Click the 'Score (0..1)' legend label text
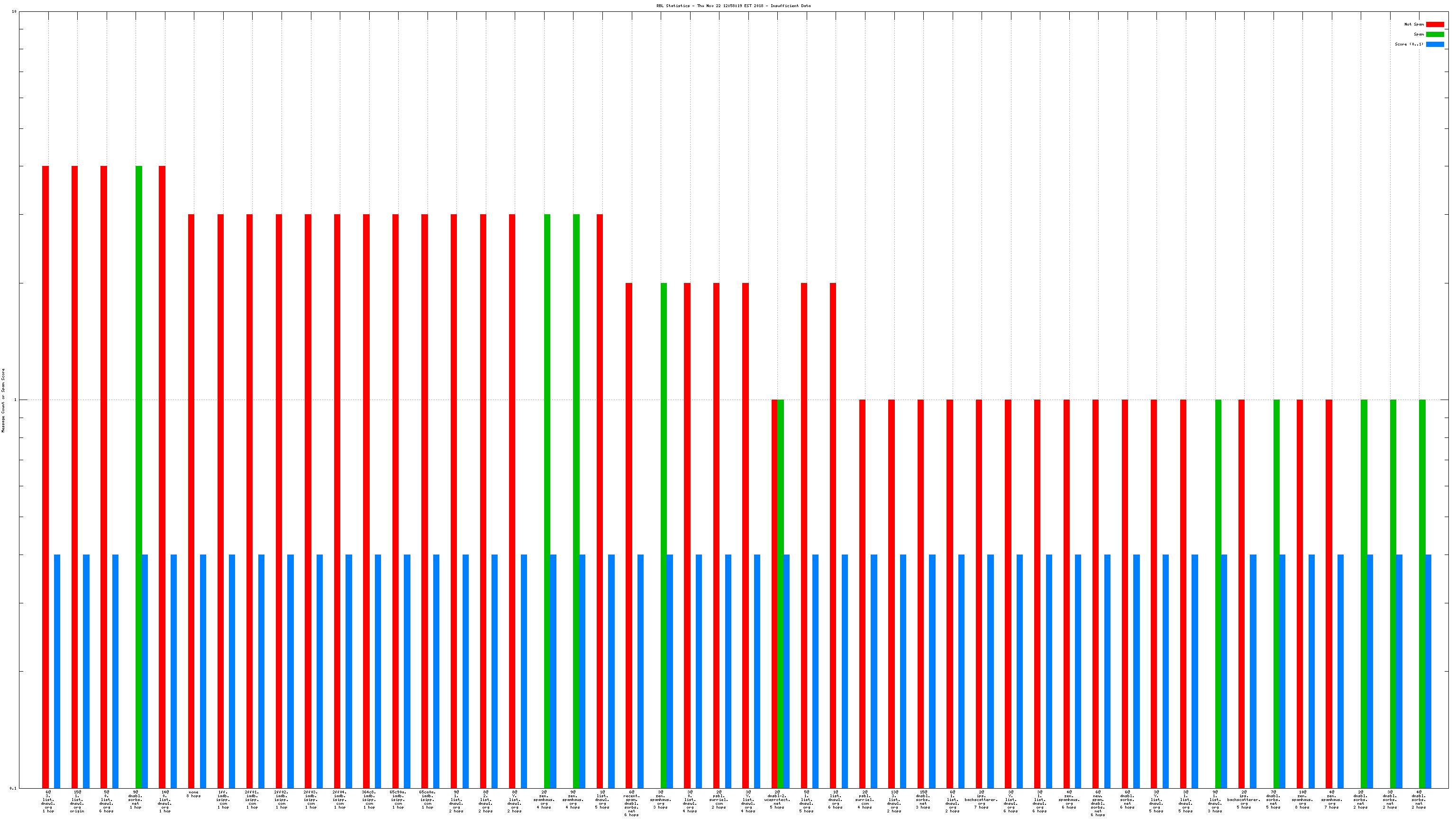Screen dimensions: 1456x819 pyautogui.click(x=1409, y=44)
